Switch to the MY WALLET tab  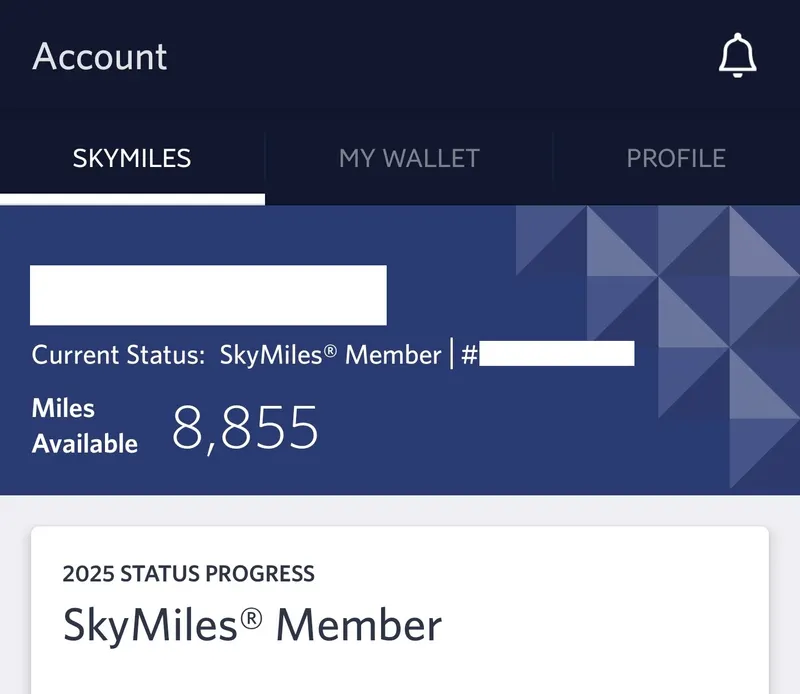(409, 158)
